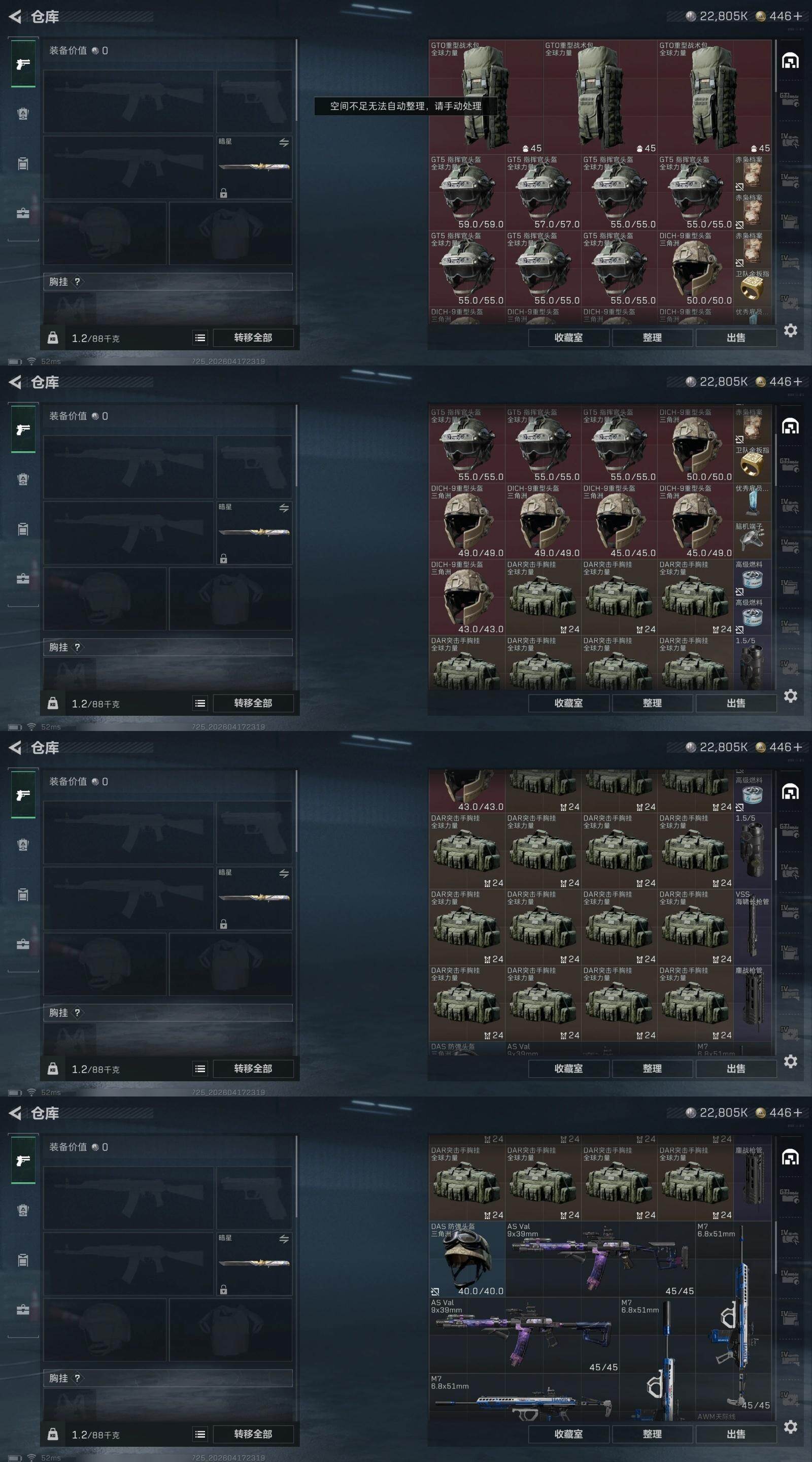This screenshot has height=1462, width=812.
Task: Open the list menu left of 转移全部
Action: pos(200,338)
